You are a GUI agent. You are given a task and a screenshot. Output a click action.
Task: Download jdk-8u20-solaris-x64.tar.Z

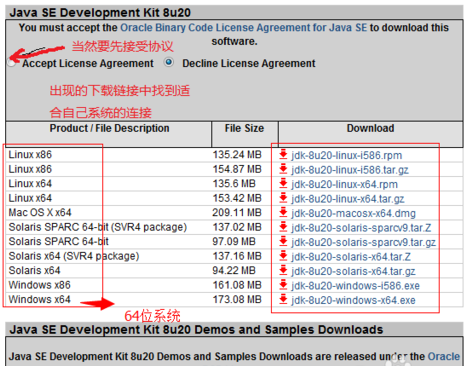tap(351, 257)
